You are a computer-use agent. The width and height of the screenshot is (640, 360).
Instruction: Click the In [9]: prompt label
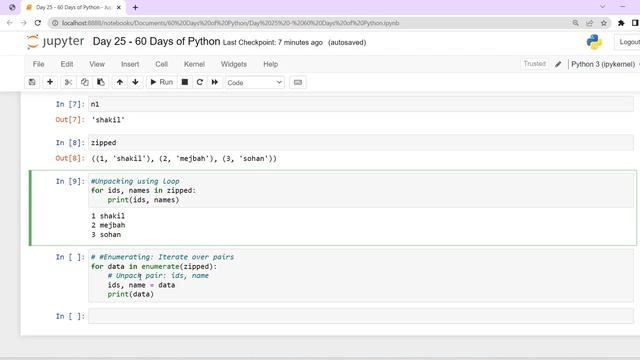click(x=70, y=181)
